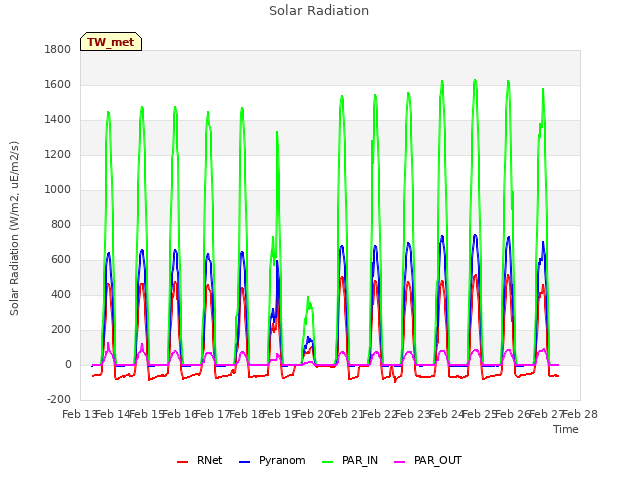Click the -200 y-axis label

click(59, 400)
